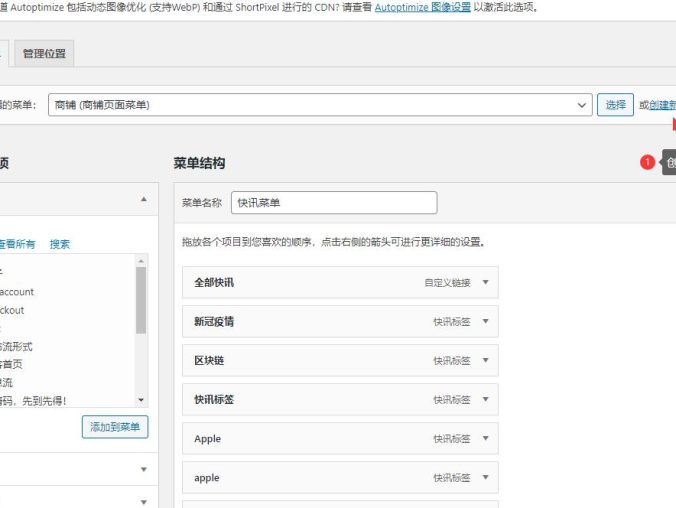Select the 流形式 page item

[16, 347]
